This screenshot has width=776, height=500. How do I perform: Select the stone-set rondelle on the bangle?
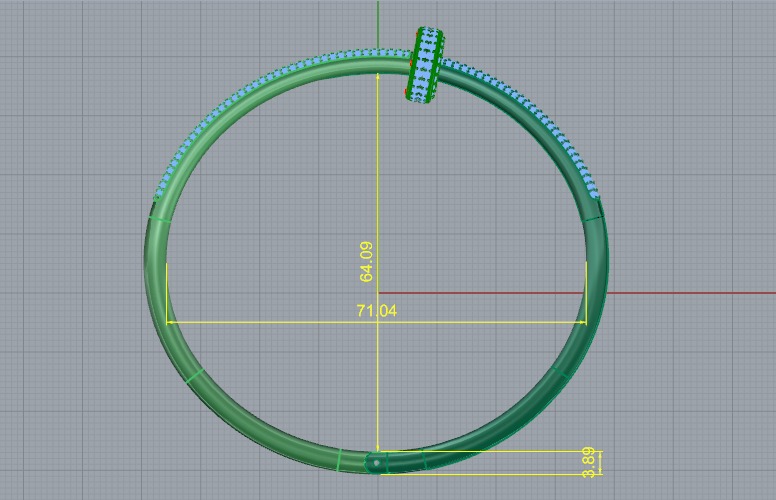[425, 65]
